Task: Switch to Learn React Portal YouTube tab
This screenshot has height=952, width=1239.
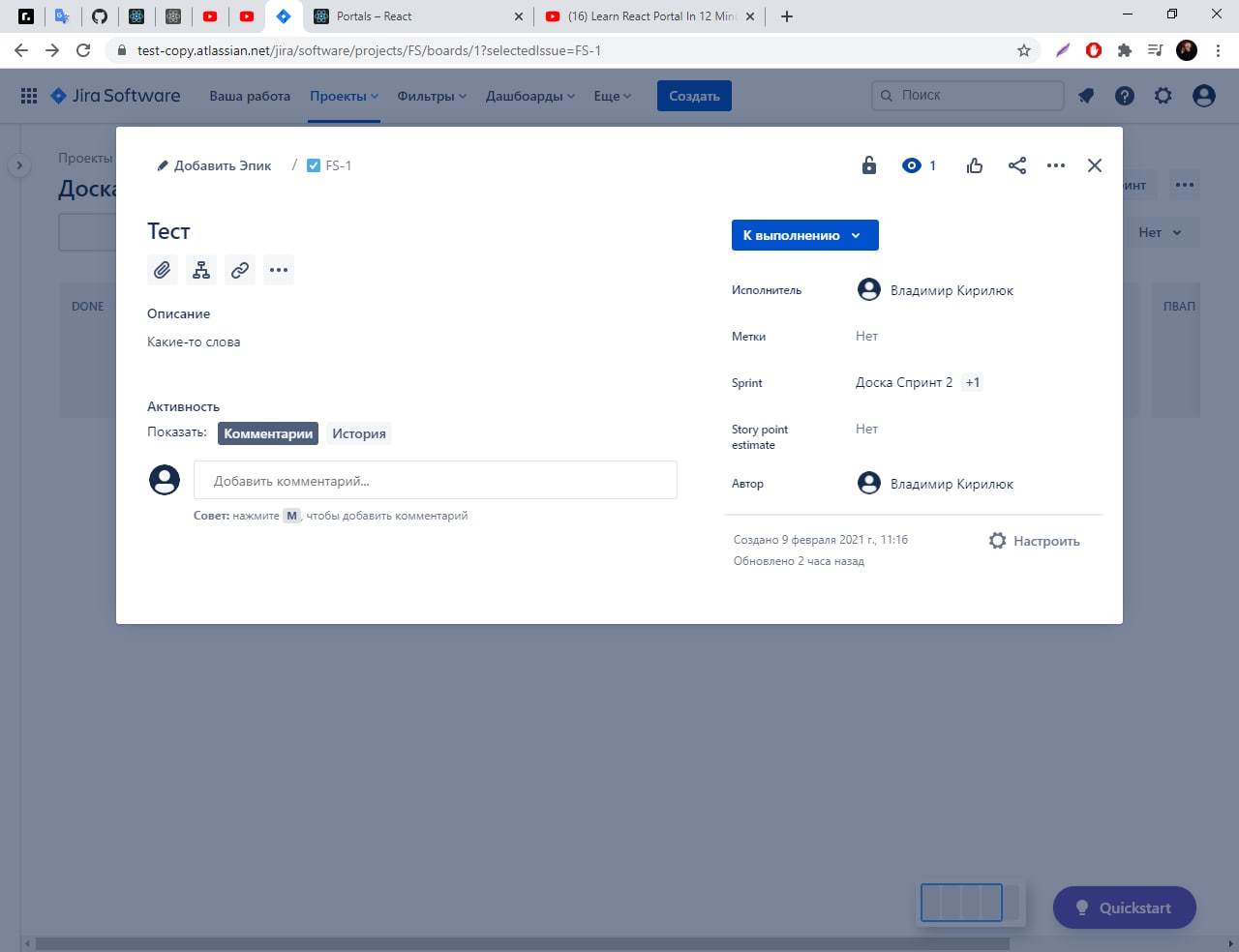Action: click(650, 16)
